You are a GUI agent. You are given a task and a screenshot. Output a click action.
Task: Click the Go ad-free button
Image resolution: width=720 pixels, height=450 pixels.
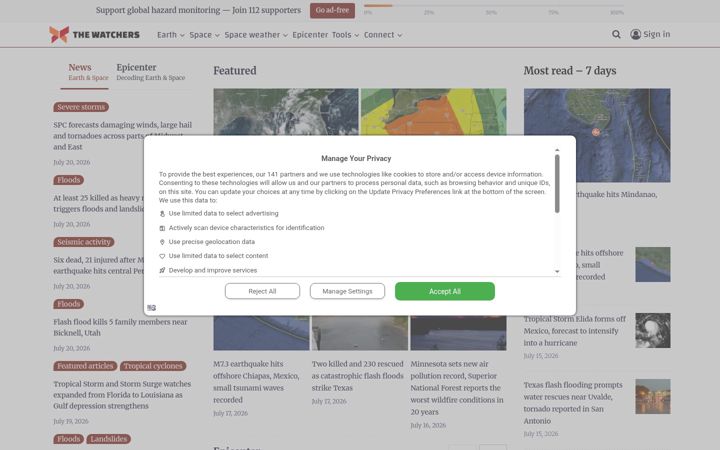point(332,10)
